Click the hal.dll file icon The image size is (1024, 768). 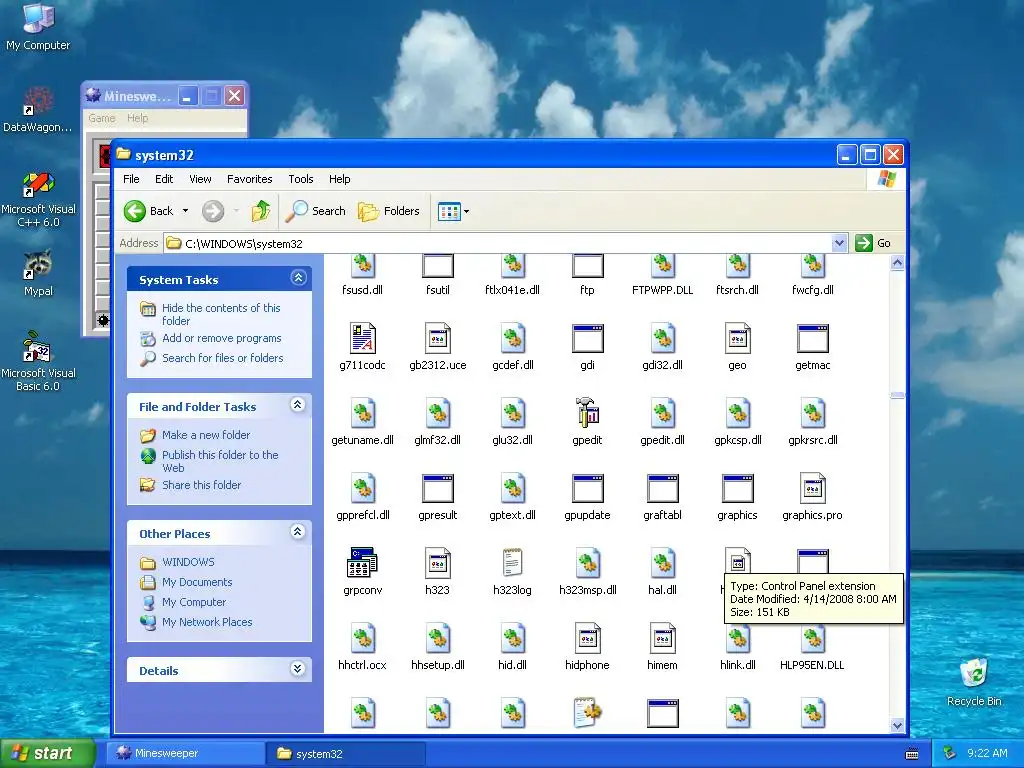click(x=662, y=562)
